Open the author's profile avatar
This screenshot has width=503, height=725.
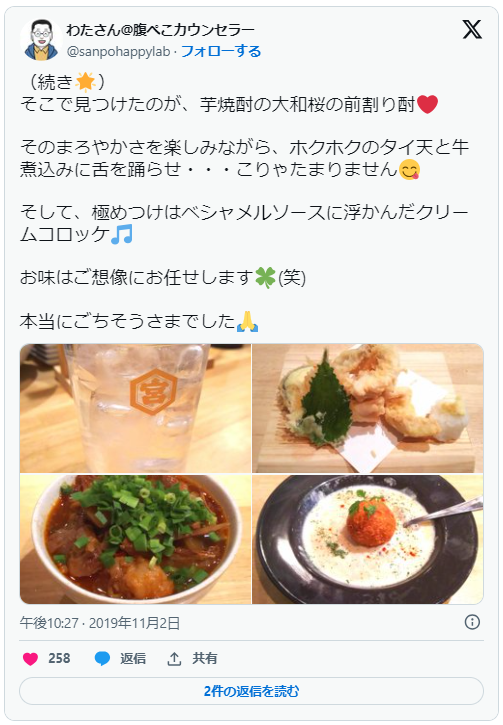click(x=41, y=40)
